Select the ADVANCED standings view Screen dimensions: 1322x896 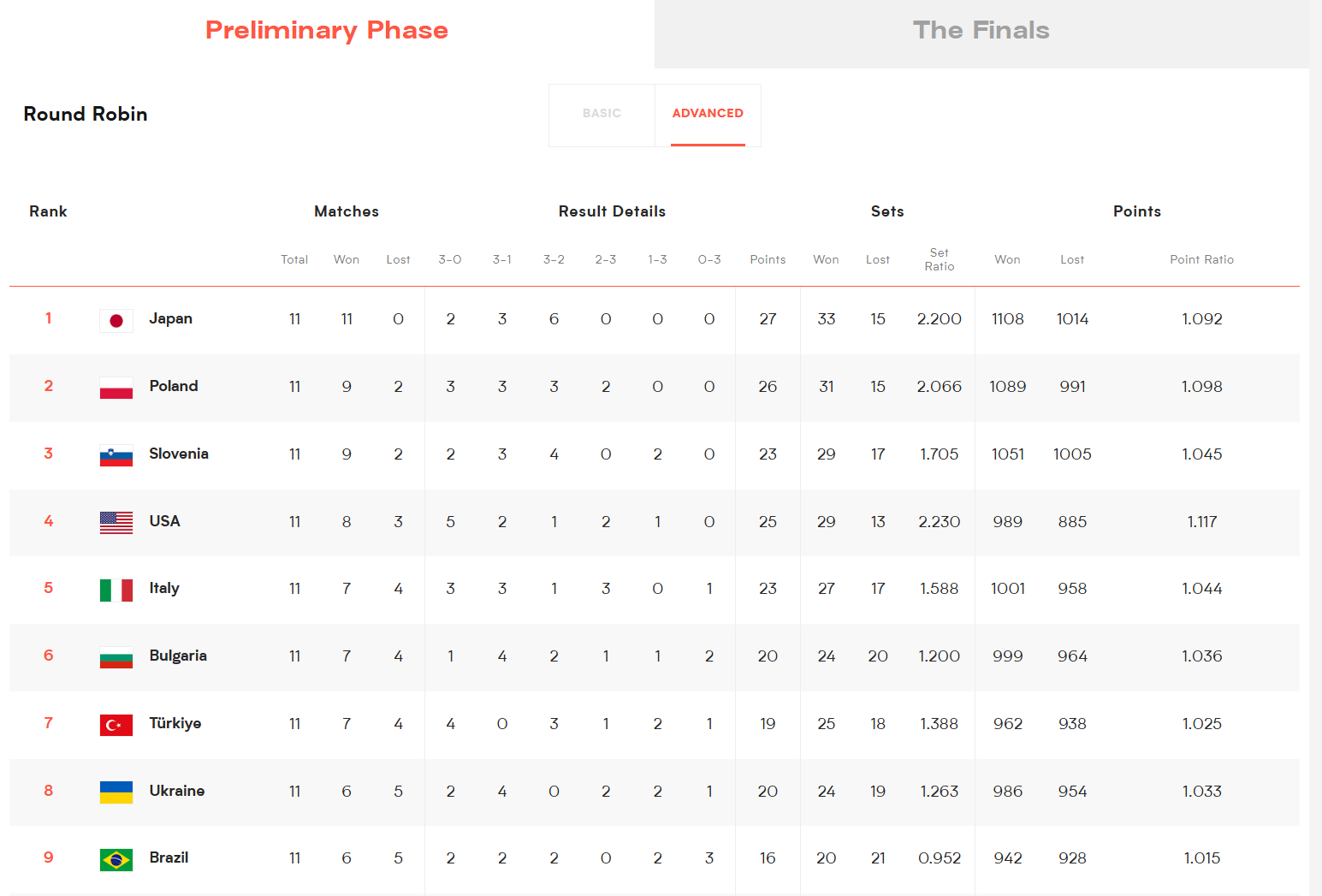point(708,114)
